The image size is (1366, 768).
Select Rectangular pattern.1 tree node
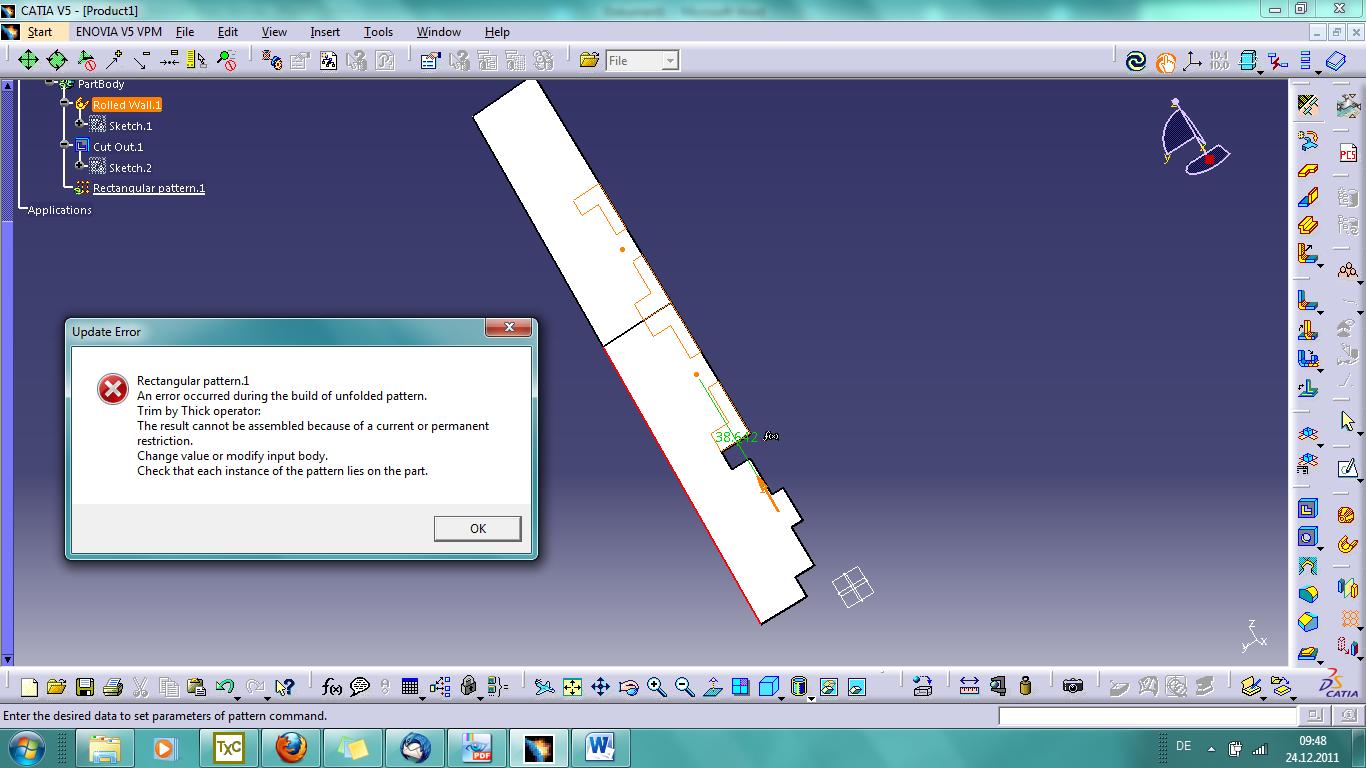pos(149,188)
